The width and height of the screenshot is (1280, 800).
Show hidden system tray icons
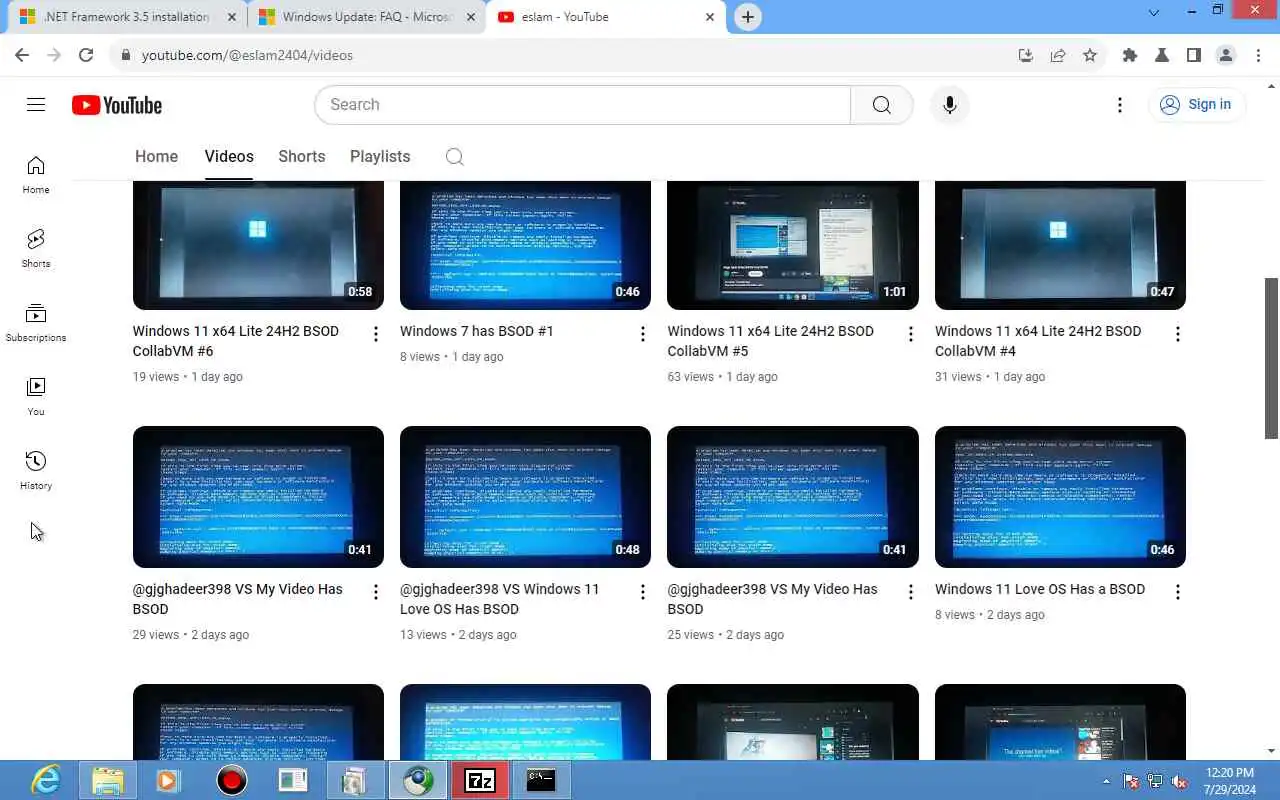[1106, 781]
